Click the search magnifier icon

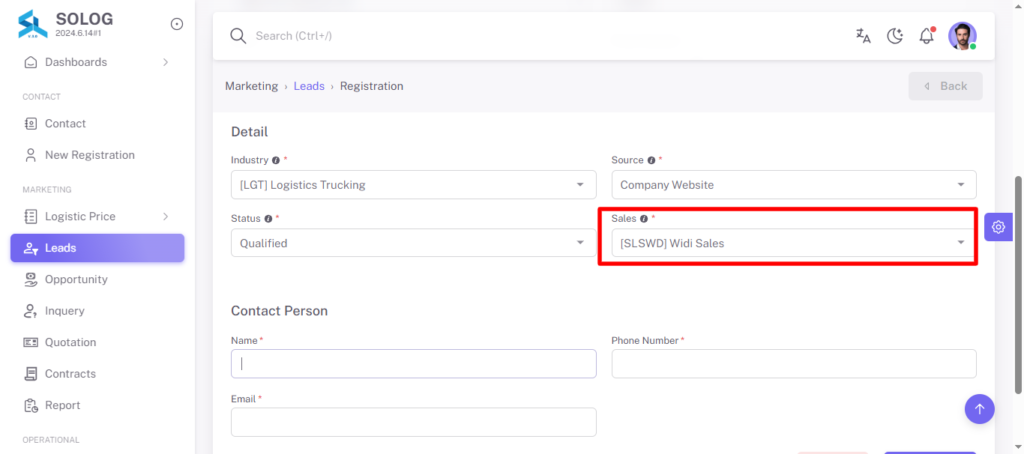(238, 35)
